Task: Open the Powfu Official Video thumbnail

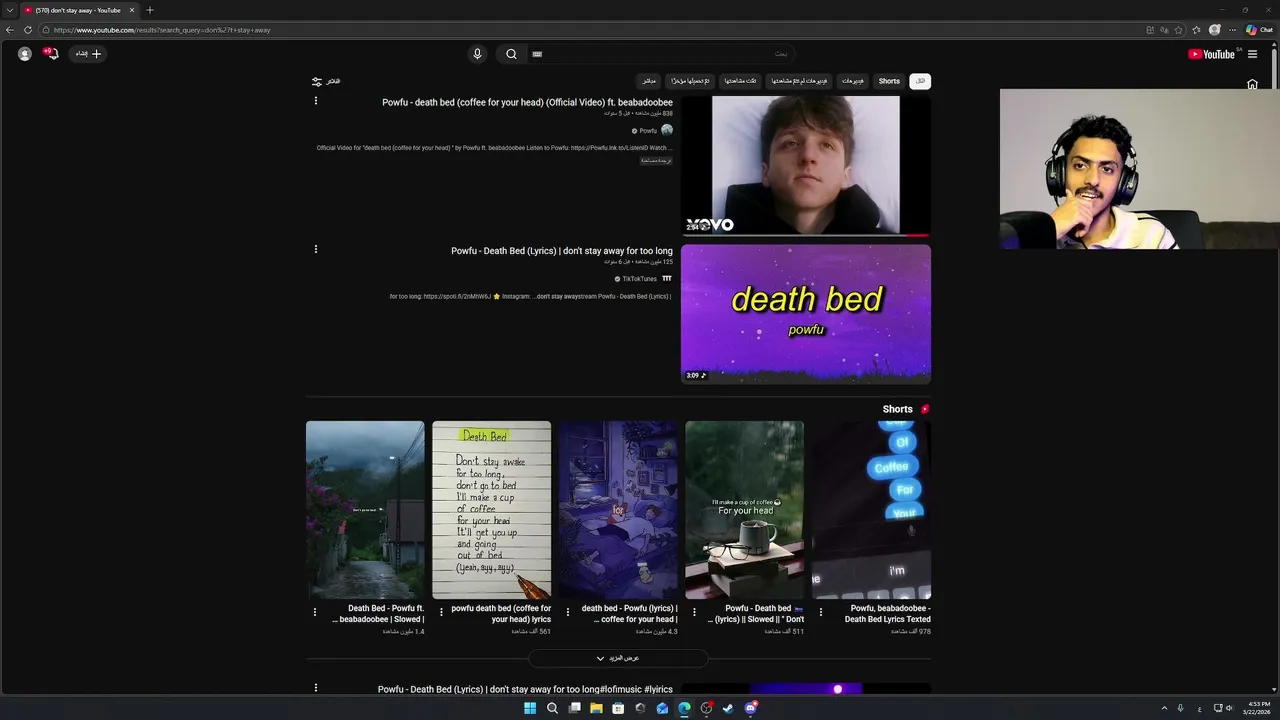Action: point(806,165)
